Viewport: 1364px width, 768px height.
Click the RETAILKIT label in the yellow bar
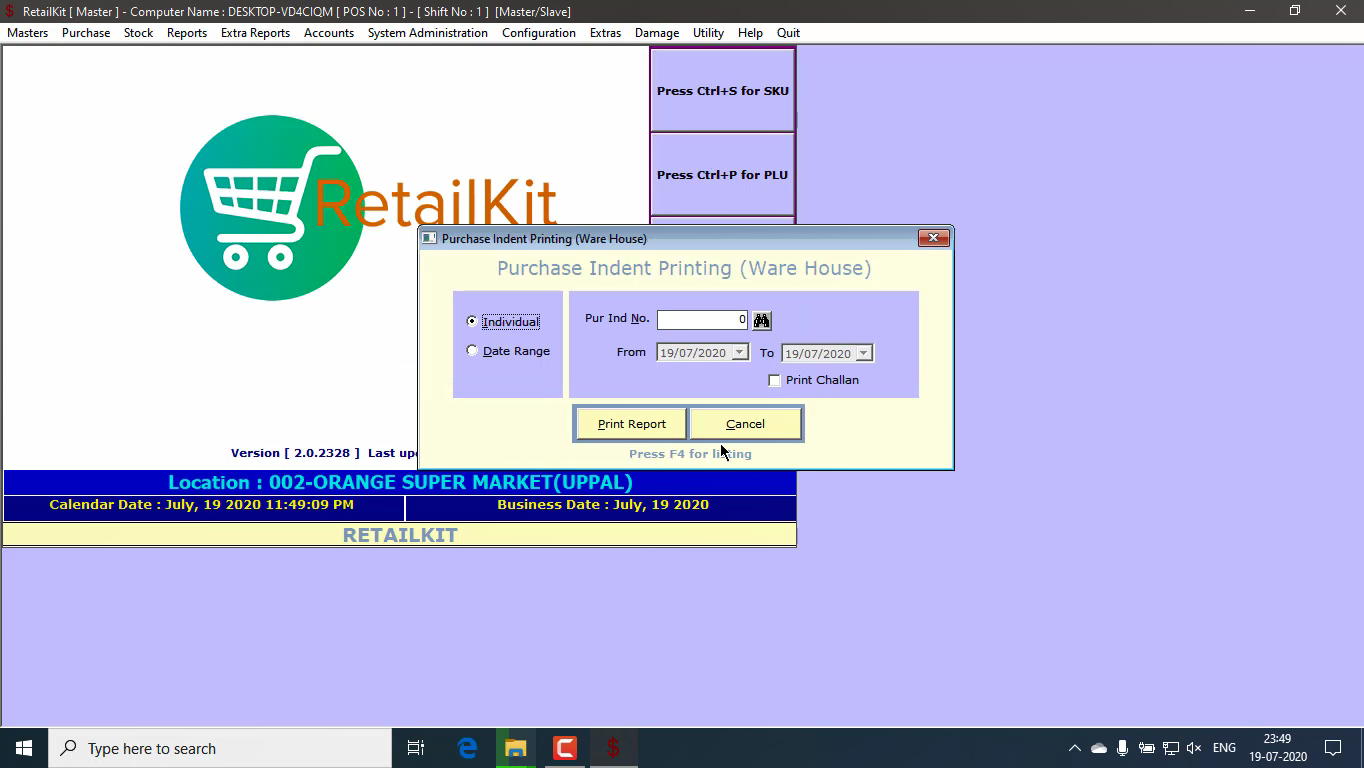(400, 535)
